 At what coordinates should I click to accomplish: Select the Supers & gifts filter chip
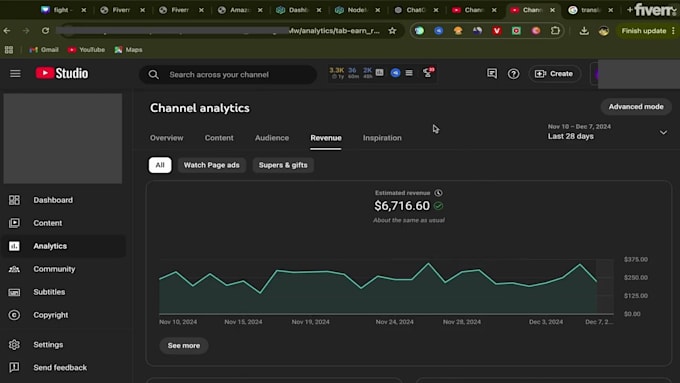[283, 165]
